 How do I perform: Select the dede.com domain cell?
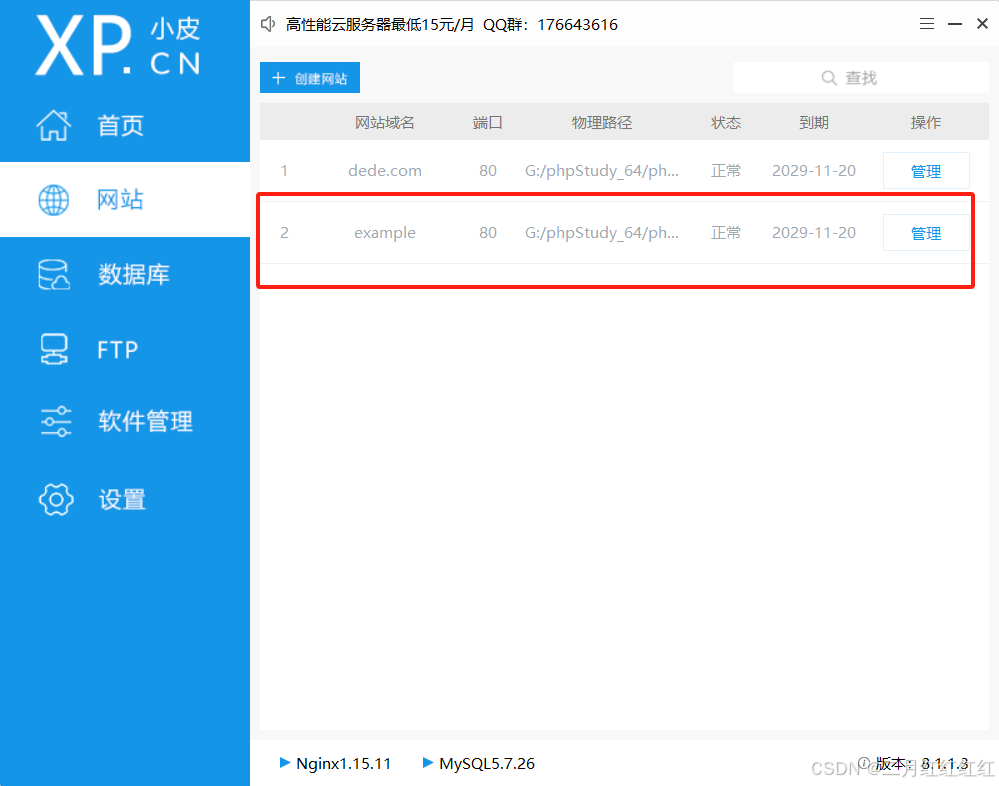(x=385, y=171)
